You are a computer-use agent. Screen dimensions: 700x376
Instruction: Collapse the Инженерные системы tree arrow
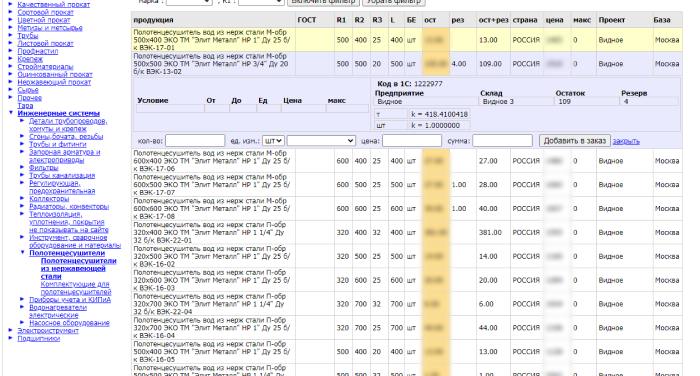11,113
